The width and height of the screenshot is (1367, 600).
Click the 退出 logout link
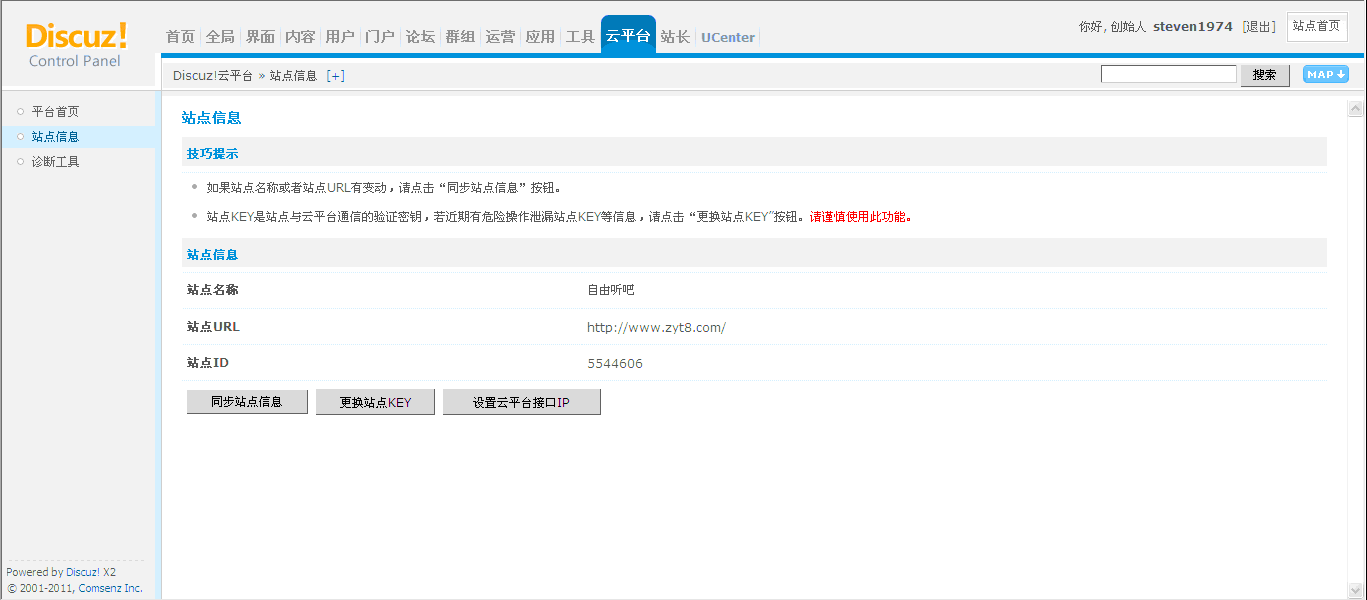point(1259,27)
